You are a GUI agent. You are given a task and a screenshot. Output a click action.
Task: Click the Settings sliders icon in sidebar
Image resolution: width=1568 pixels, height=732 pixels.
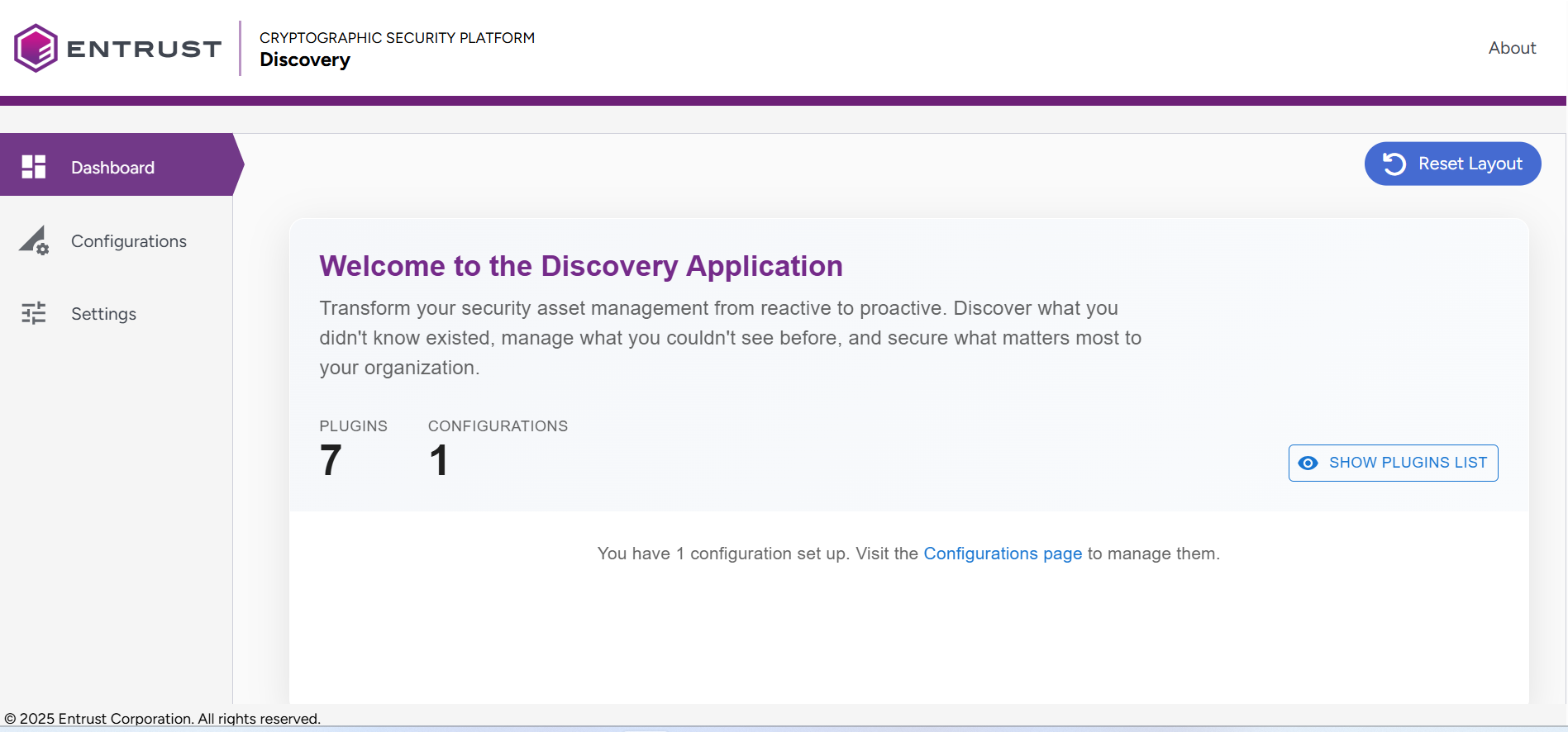(34, 313)
